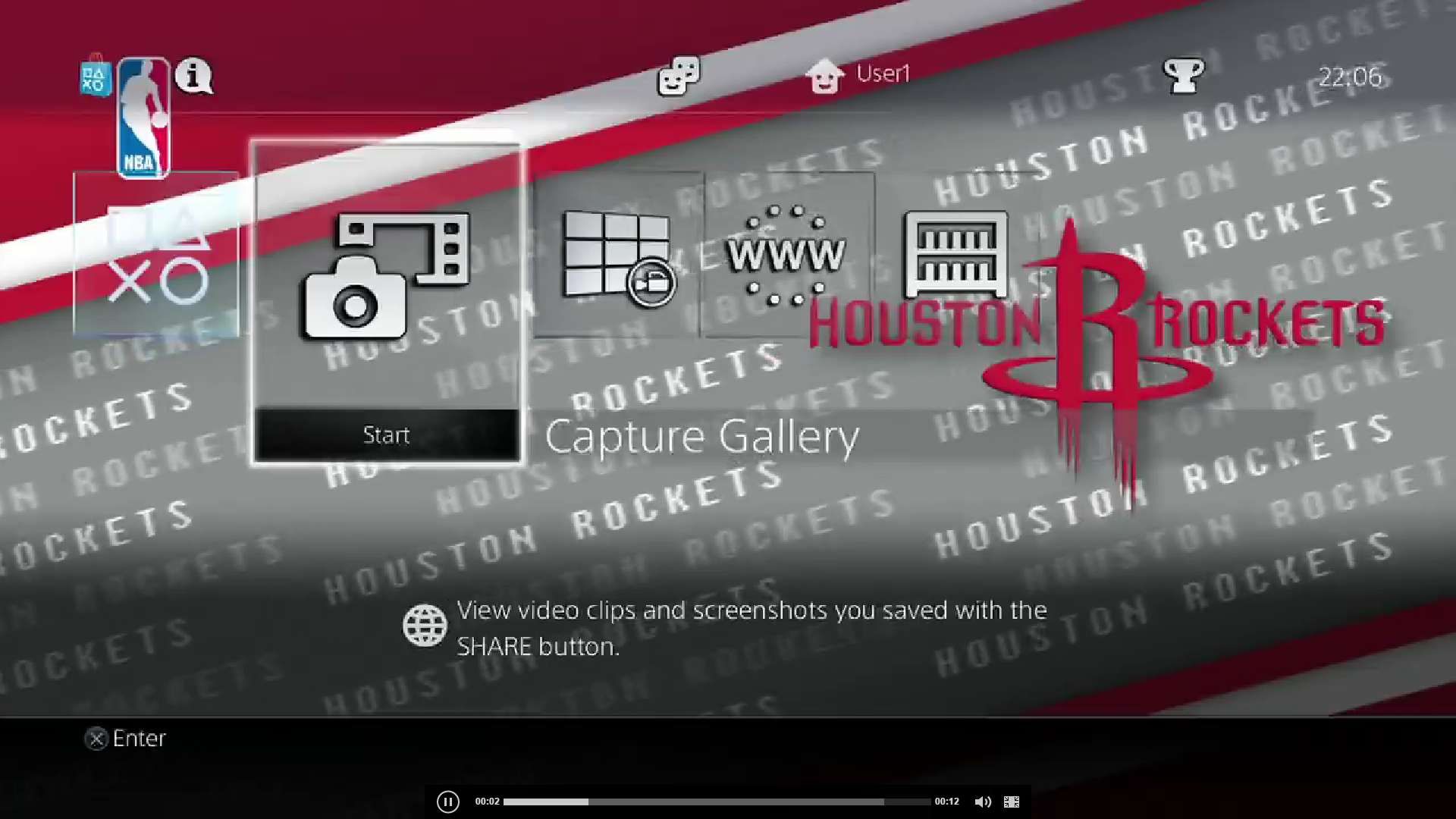The image size is (1456, 819).
Task: Pause the video playback
Action: (448, 801)
